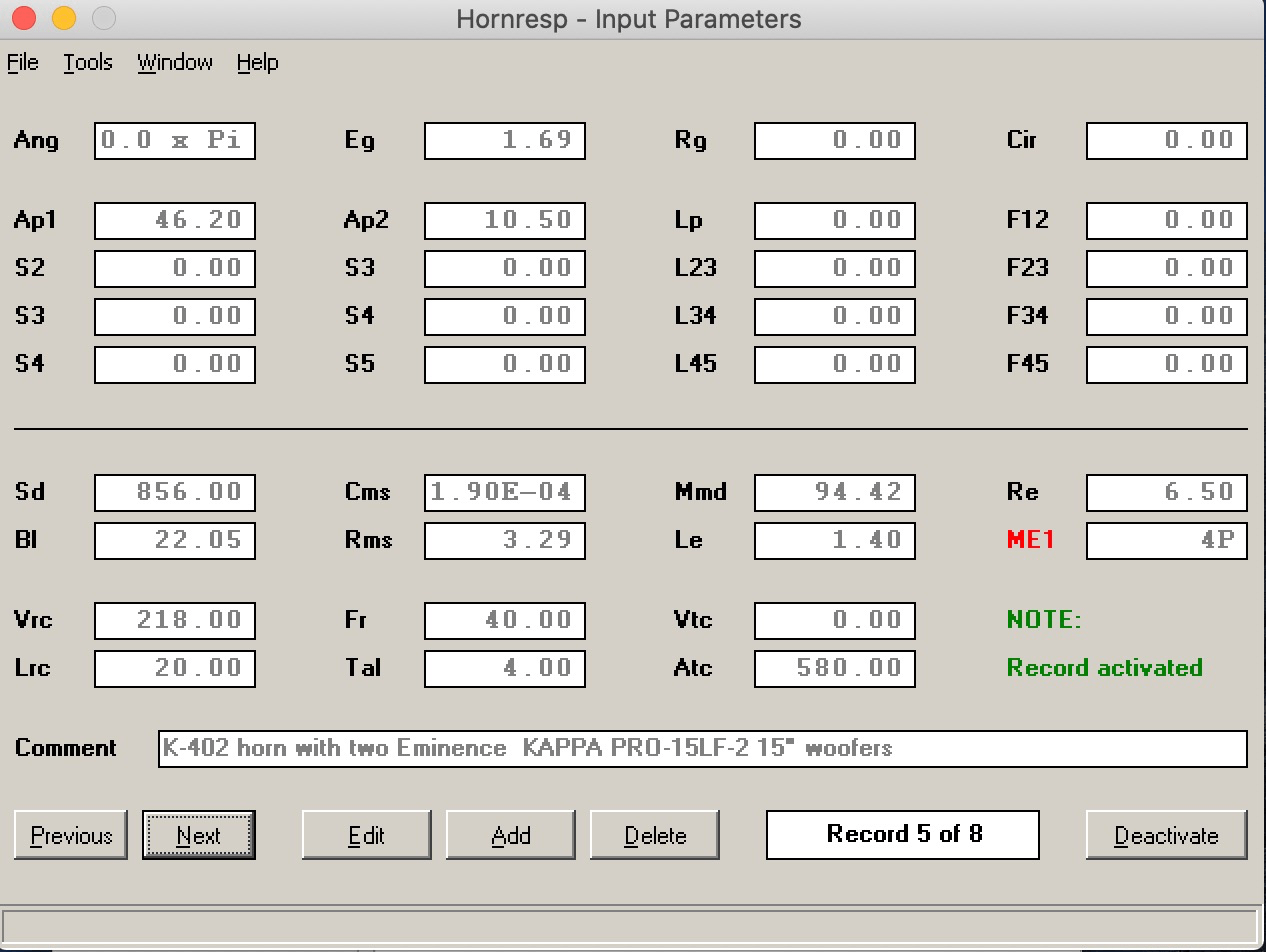This screenshot has height=952, width=1266.
Task: Select the Lrc field showing 20.00
Action: click(x=175, y=669)
